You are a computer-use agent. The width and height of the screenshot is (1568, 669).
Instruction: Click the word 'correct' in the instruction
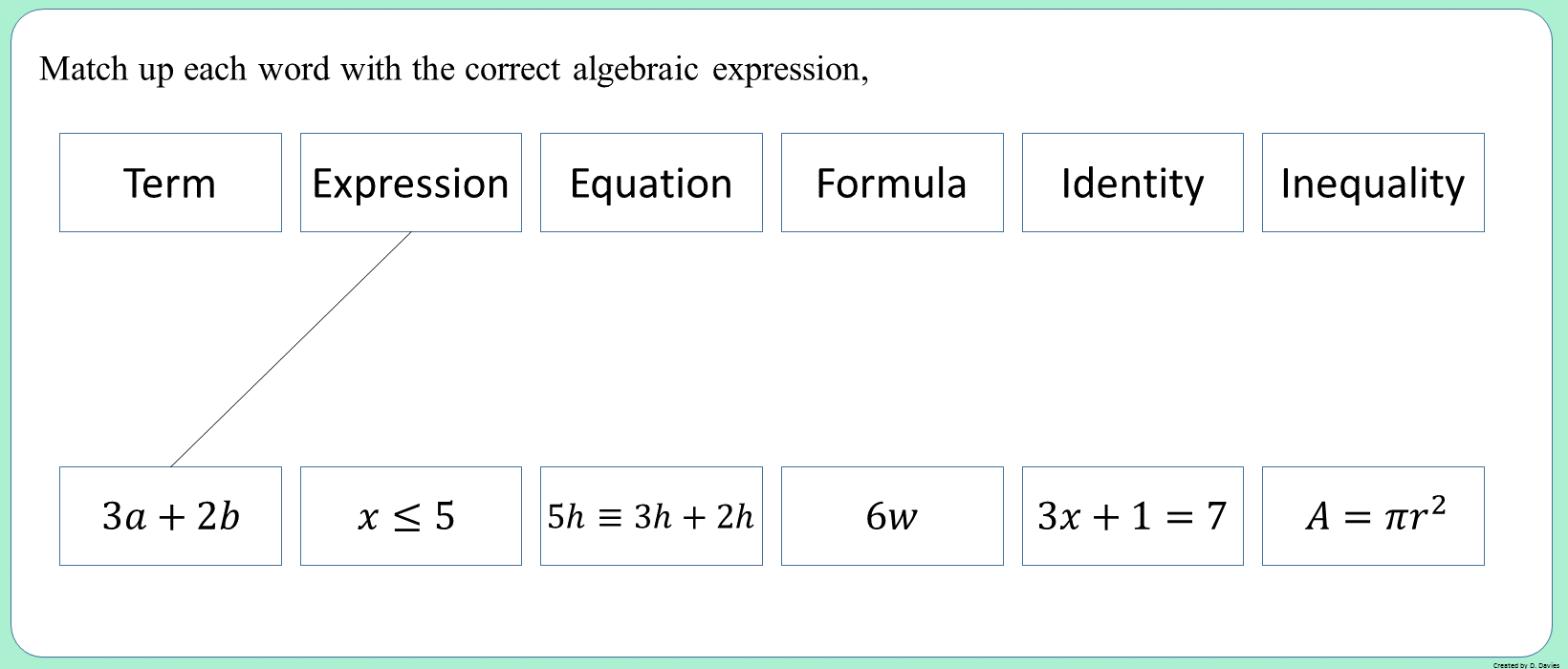512,69
